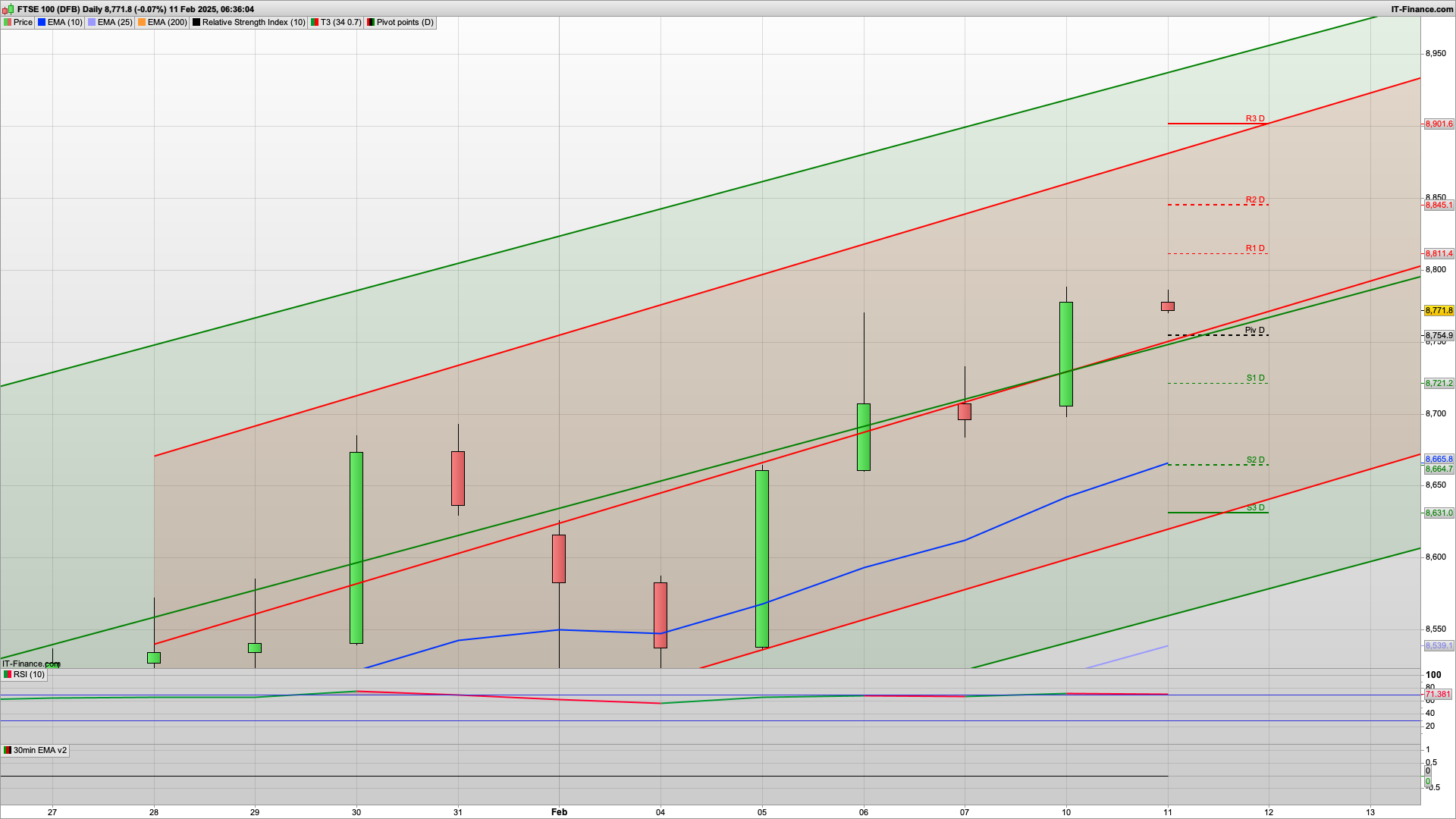Select the small red candle on 07 Feb
The width and height of the screenshot is (1456, 819).
[x=965, y=412]
